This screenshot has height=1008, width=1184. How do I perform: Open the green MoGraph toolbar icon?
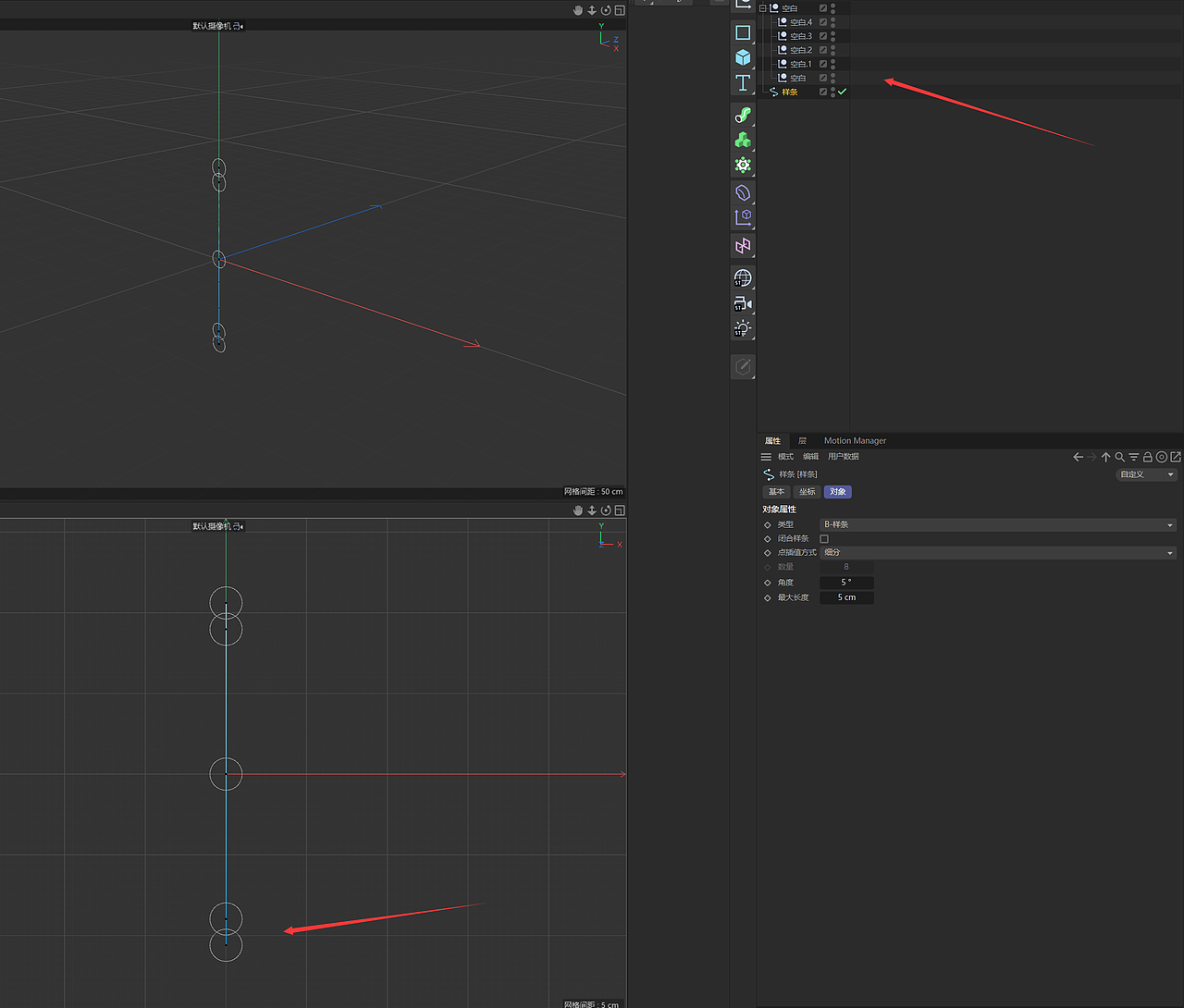point(743,165)
